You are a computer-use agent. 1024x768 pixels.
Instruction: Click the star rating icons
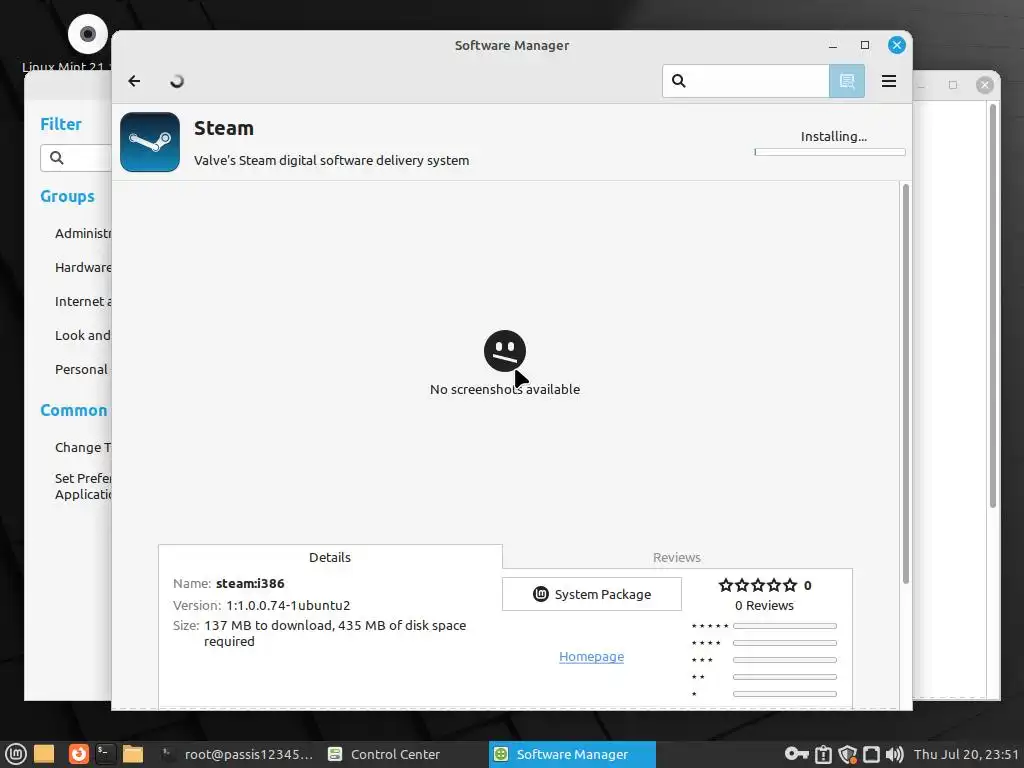click(758, 585)
